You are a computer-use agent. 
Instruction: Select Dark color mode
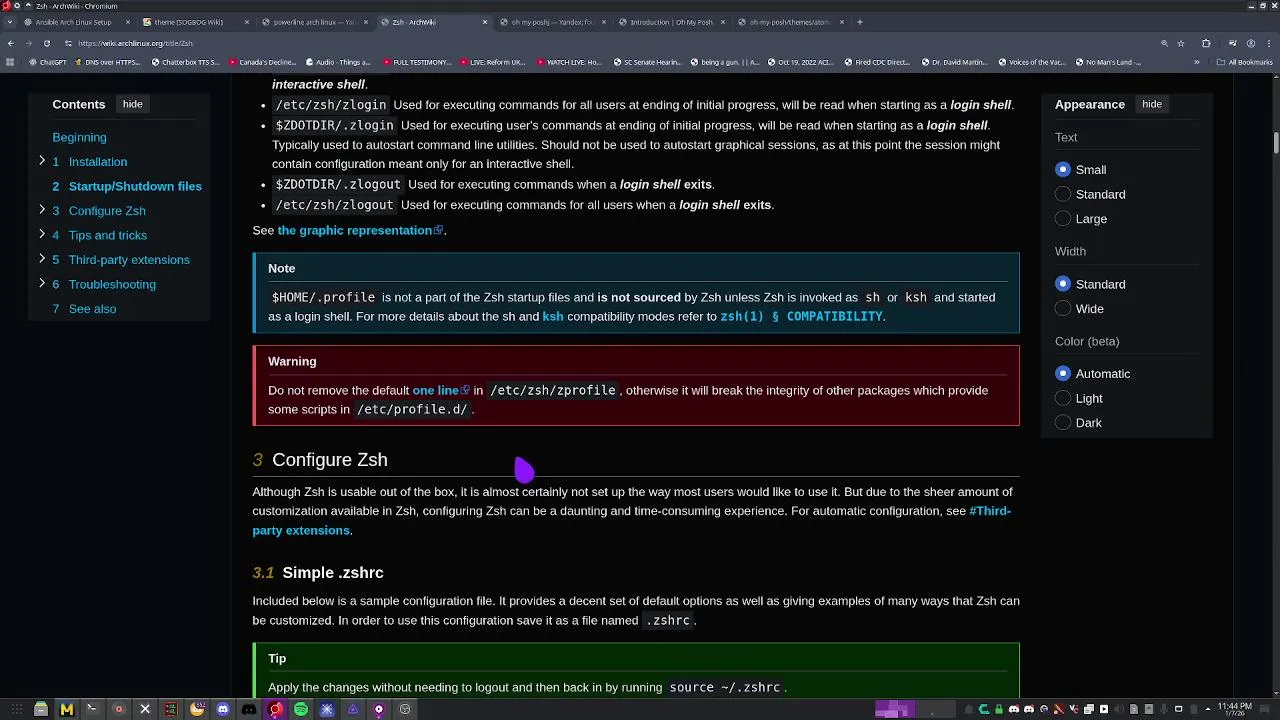click(x=1063, y=423)
